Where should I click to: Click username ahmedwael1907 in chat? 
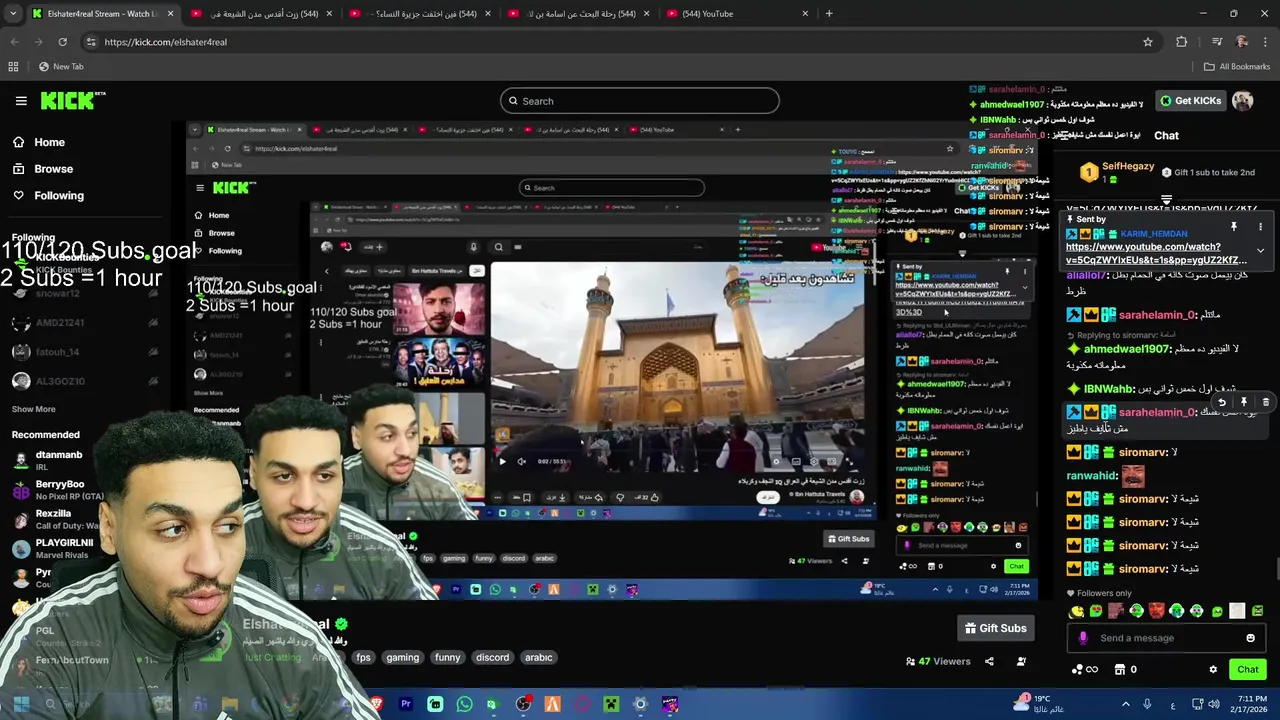(1127, 349)
